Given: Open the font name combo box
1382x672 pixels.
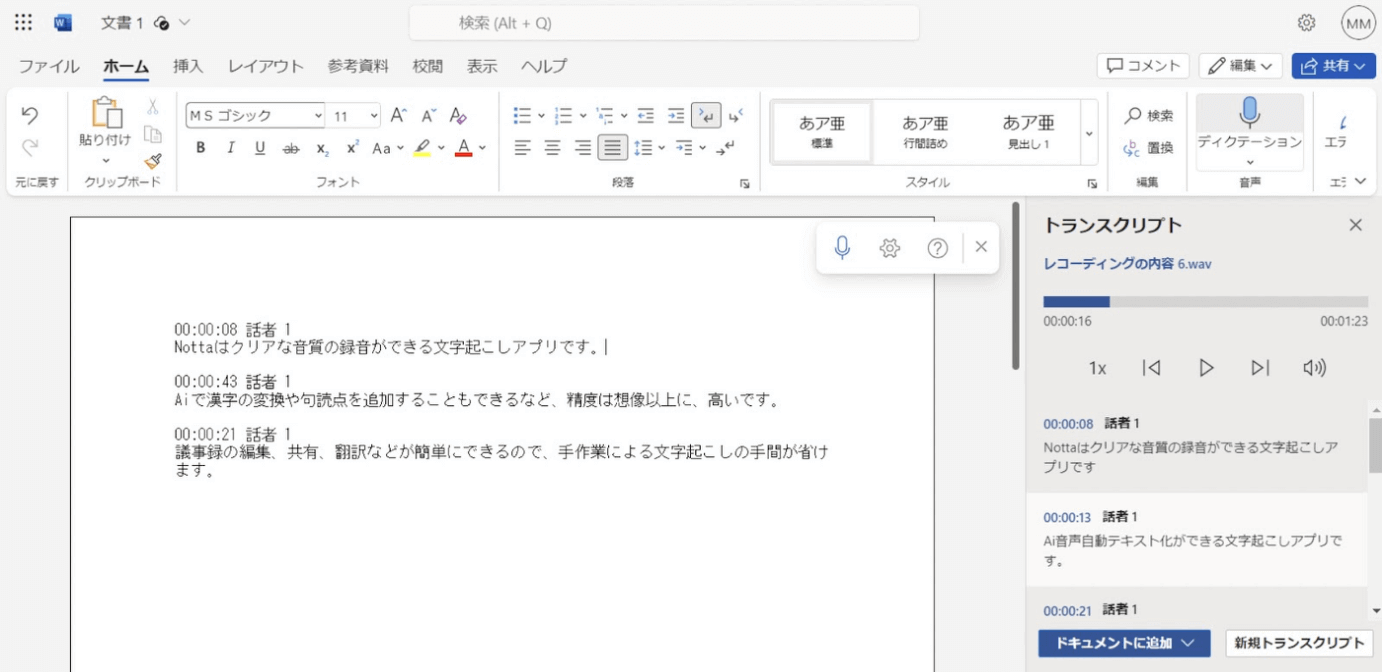Looking at the screenshot, I should point(256,116).
